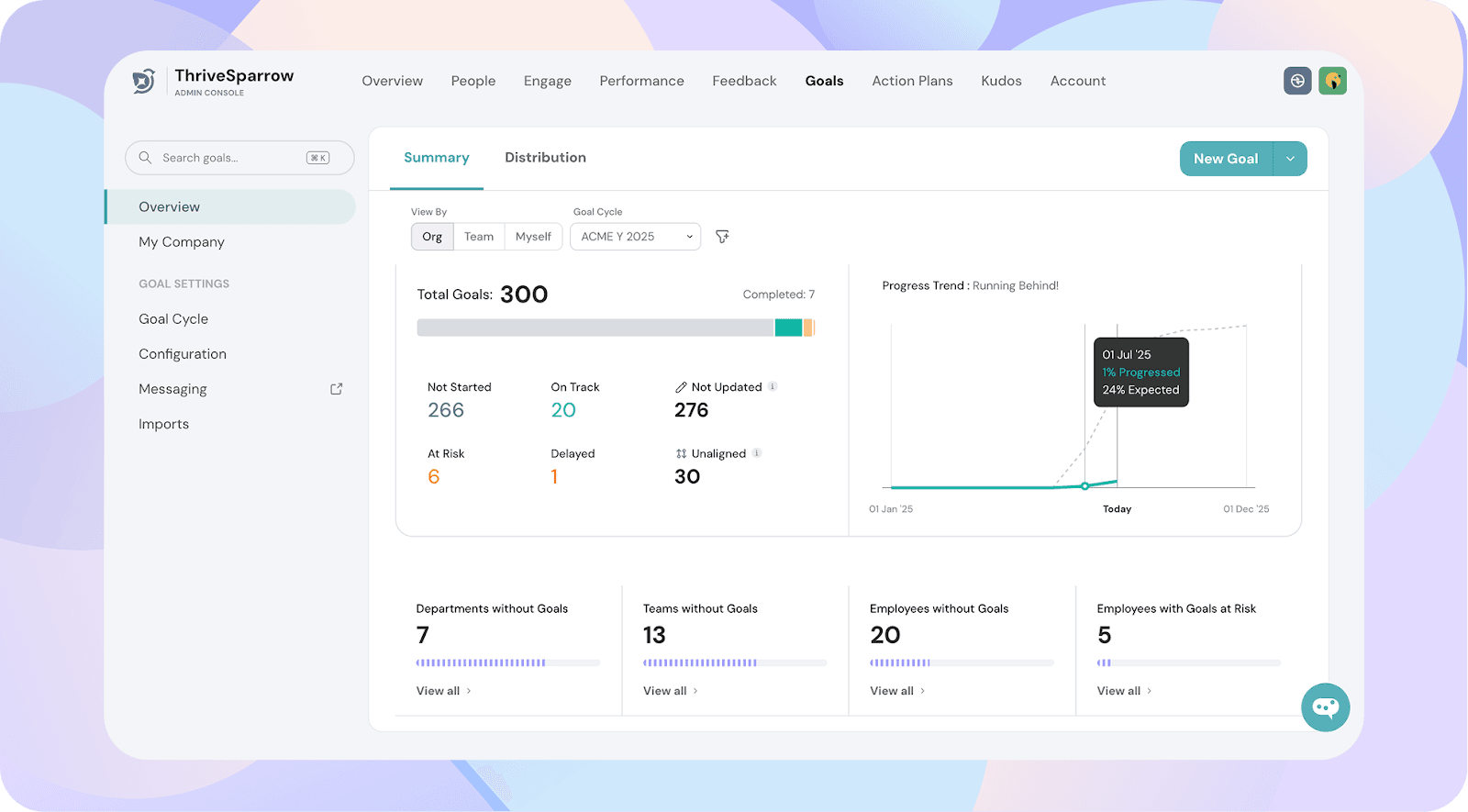Screen dimensions: 1468x812
Task: Click the ThriveSparrow logo icon
Action: 144,82
